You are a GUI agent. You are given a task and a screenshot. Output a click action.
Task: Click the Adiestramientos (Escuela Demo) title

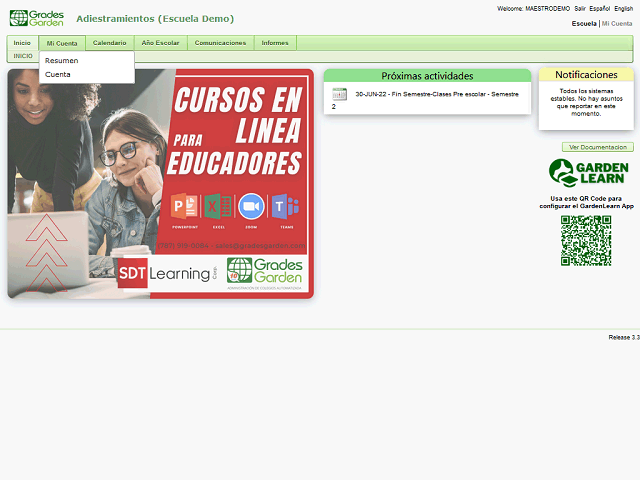(x=155, y=19)
